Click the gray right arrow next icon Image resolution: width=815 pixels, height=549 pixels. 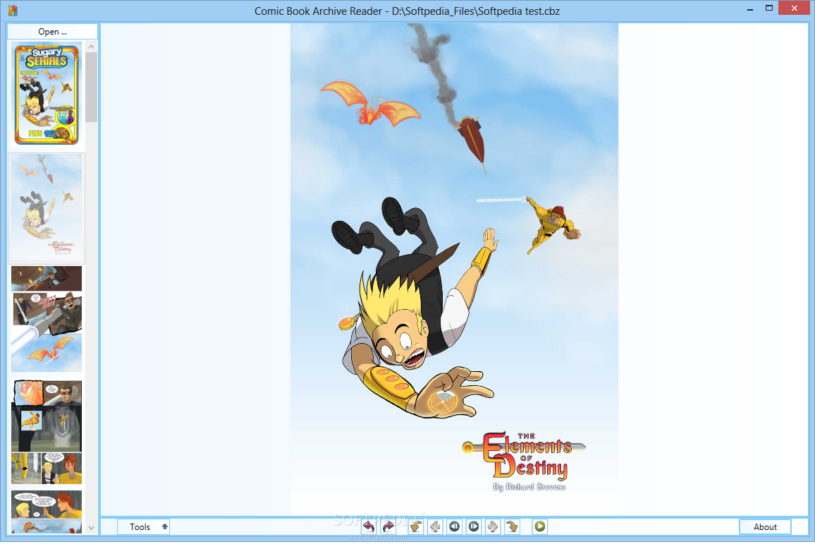[x=493, y=527]
